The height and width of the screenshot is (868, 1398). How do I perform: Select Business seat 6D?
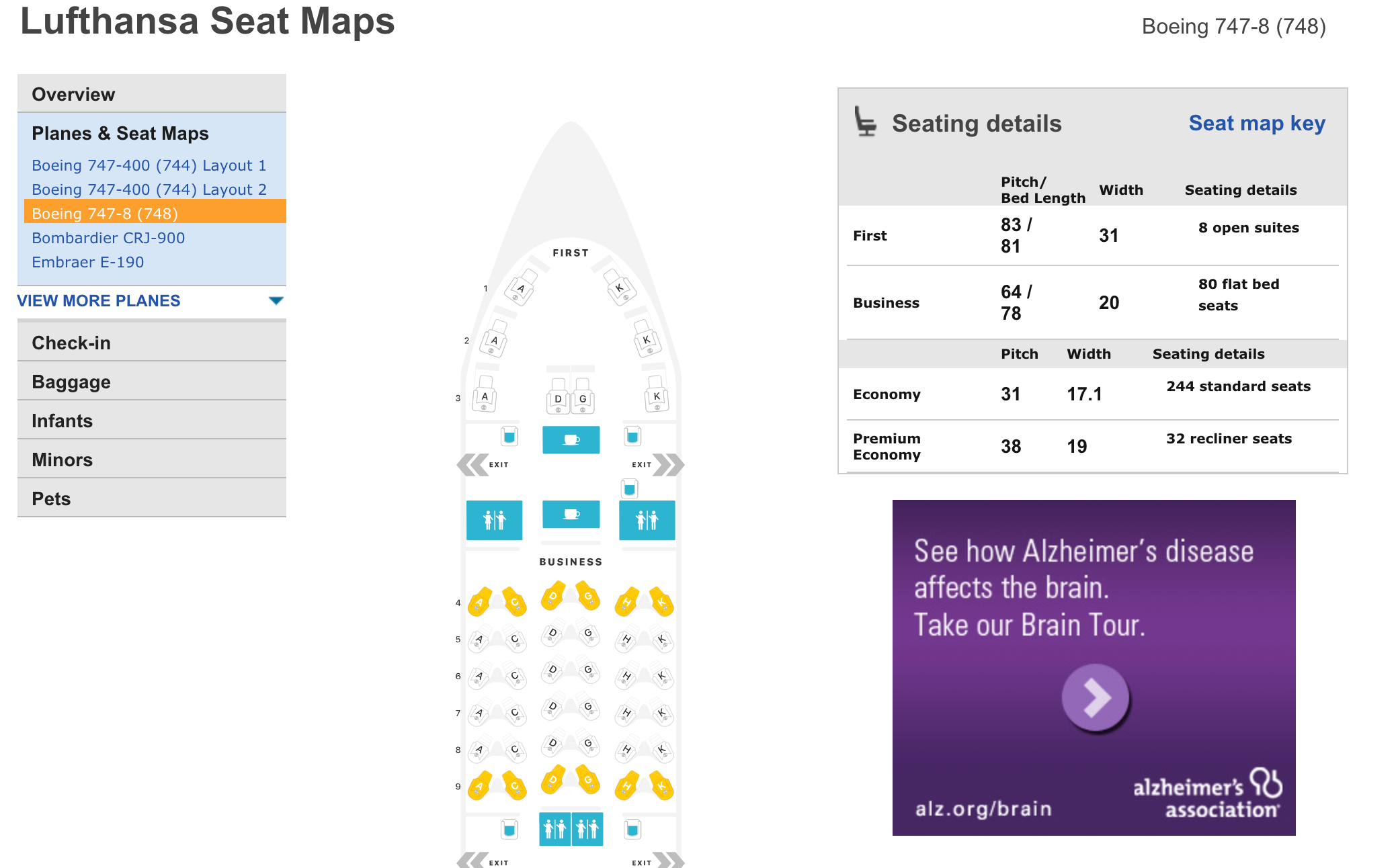552,670
